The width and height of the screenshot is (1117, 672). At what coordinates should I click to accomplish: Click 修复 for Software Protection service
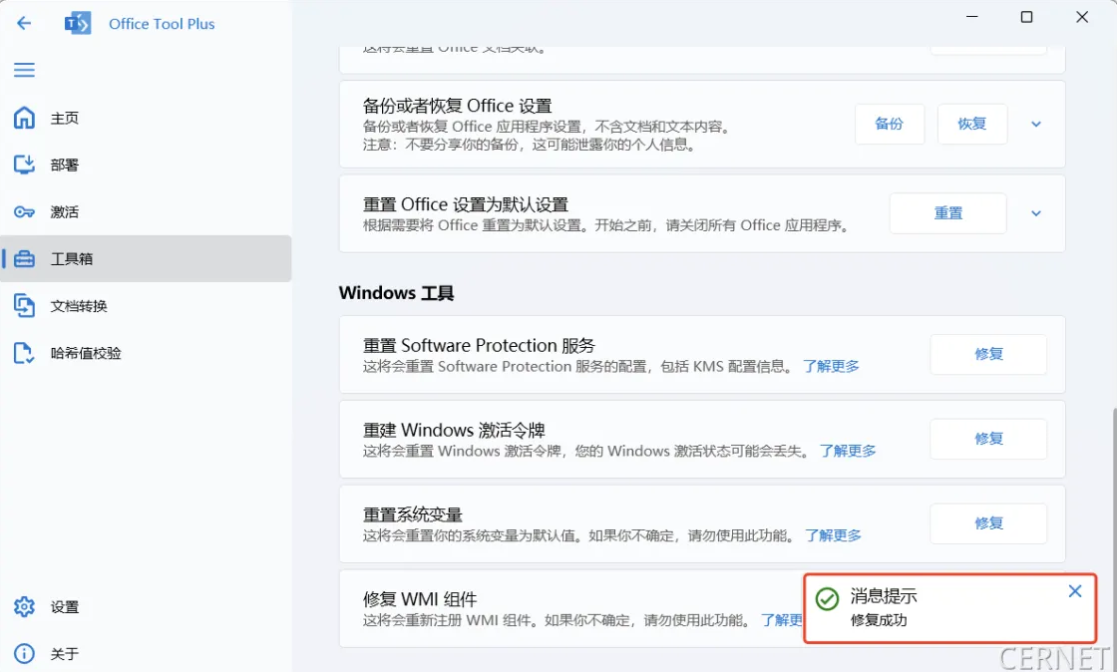tap(988, 354)
